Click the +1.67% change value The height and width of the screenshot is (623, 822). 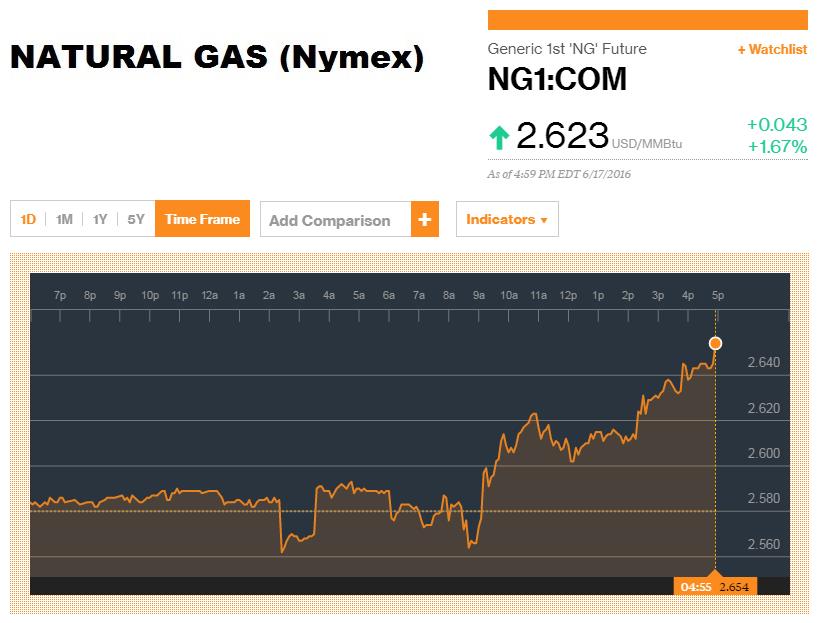(x=777, y=146)
